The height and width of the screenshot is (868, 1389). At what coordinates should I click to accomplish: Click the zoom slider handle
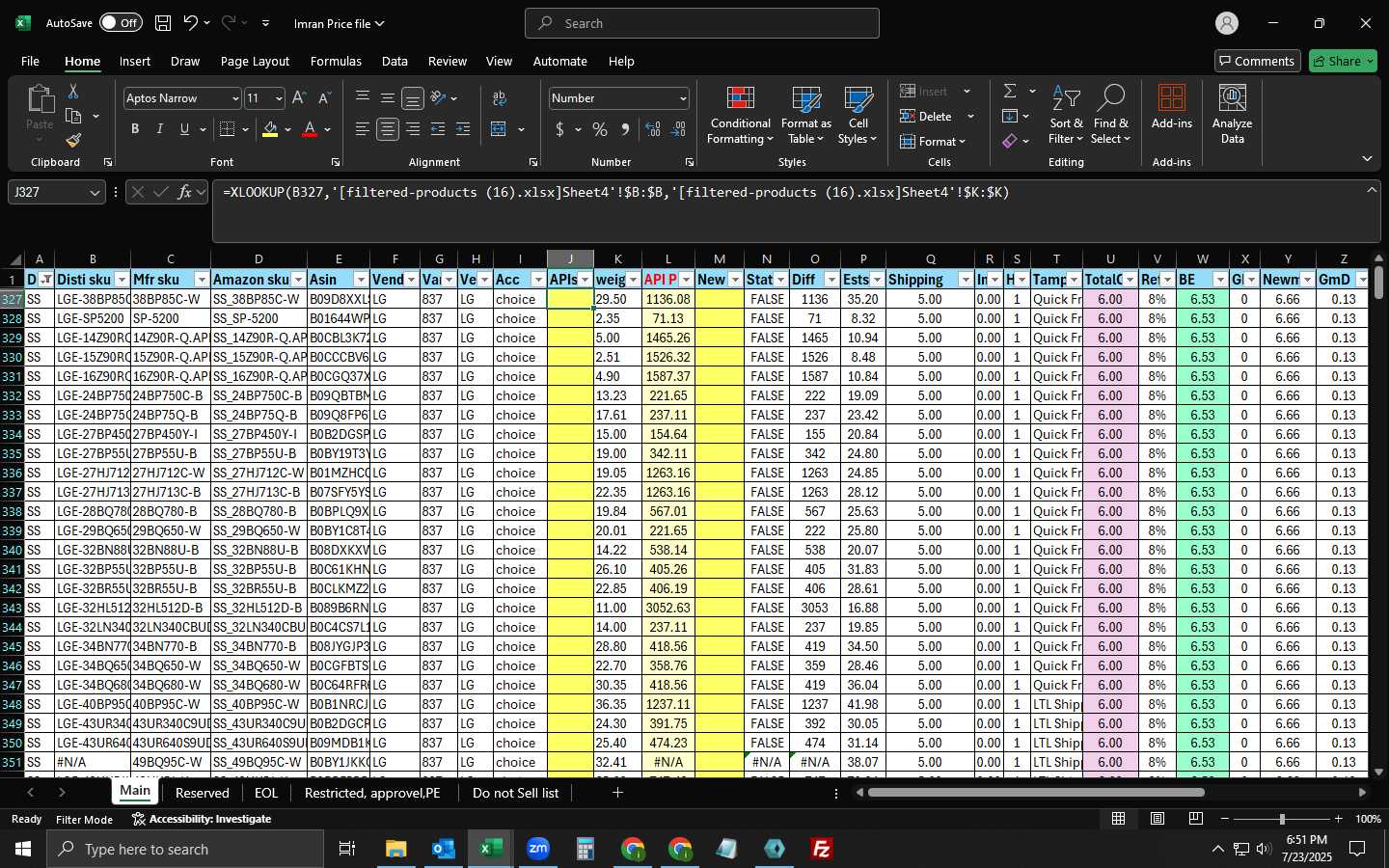point(1281,819)
